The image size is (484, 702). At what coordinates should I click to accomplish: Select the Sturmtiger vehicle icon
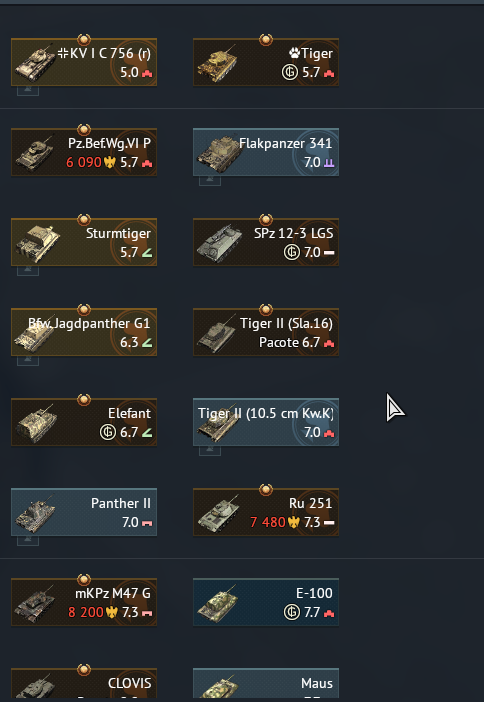[x=38, y=244]
